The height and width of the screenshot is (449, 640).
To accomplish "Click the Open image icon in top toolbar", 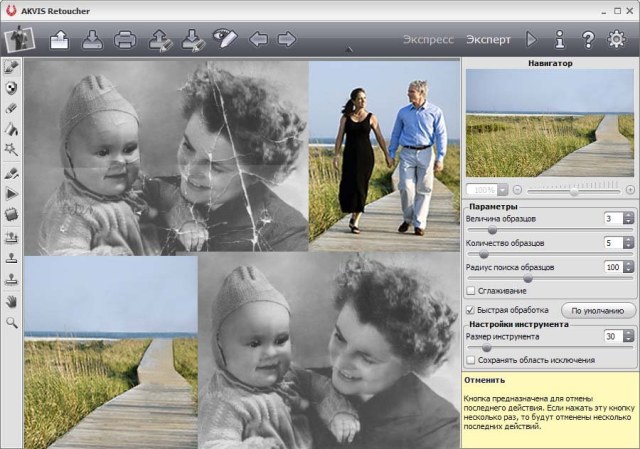I will pos(58,40).
